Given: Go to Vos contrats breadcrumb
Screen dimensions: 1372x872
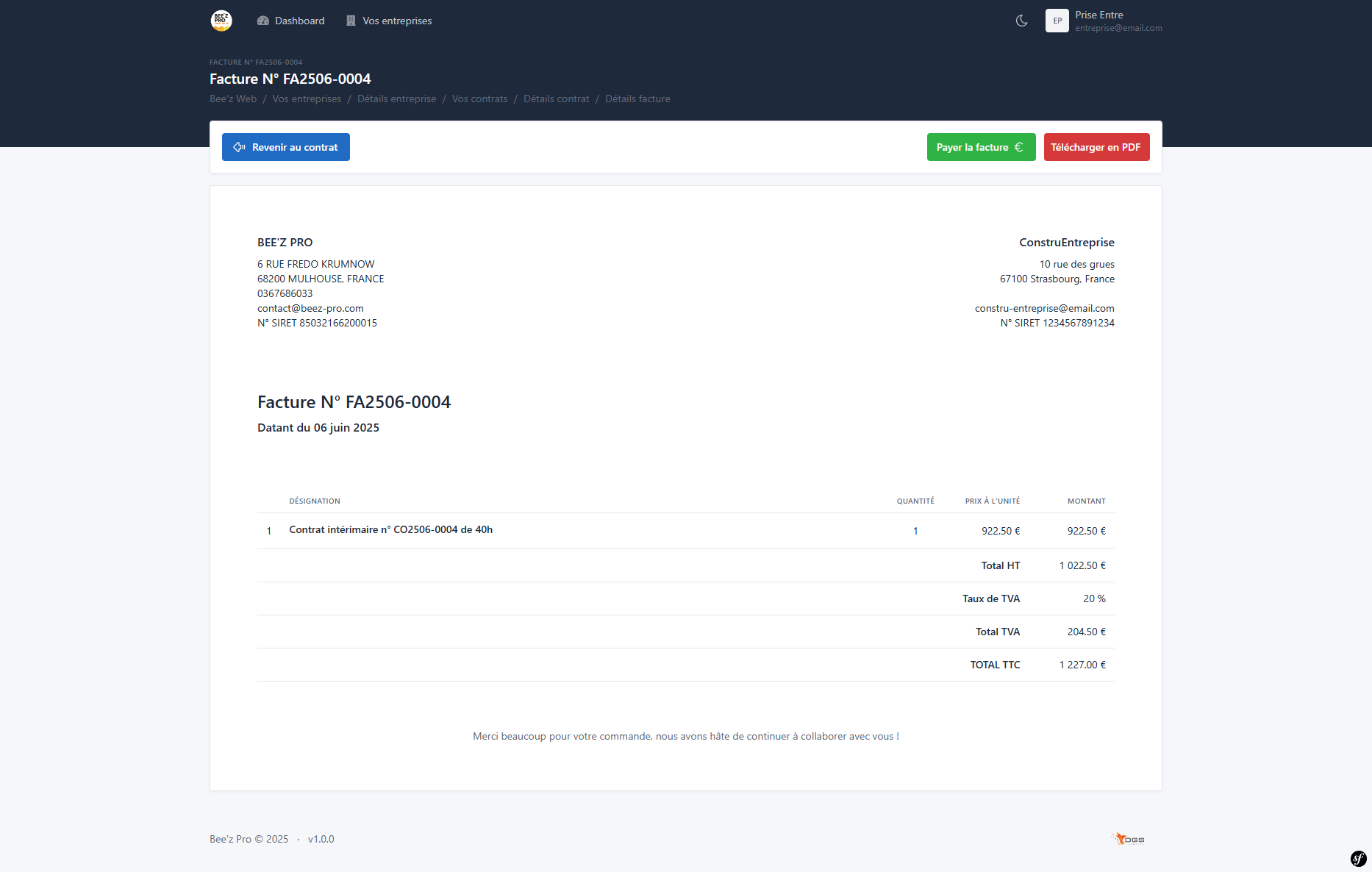Looking at the screenshot, I should 479,99.
